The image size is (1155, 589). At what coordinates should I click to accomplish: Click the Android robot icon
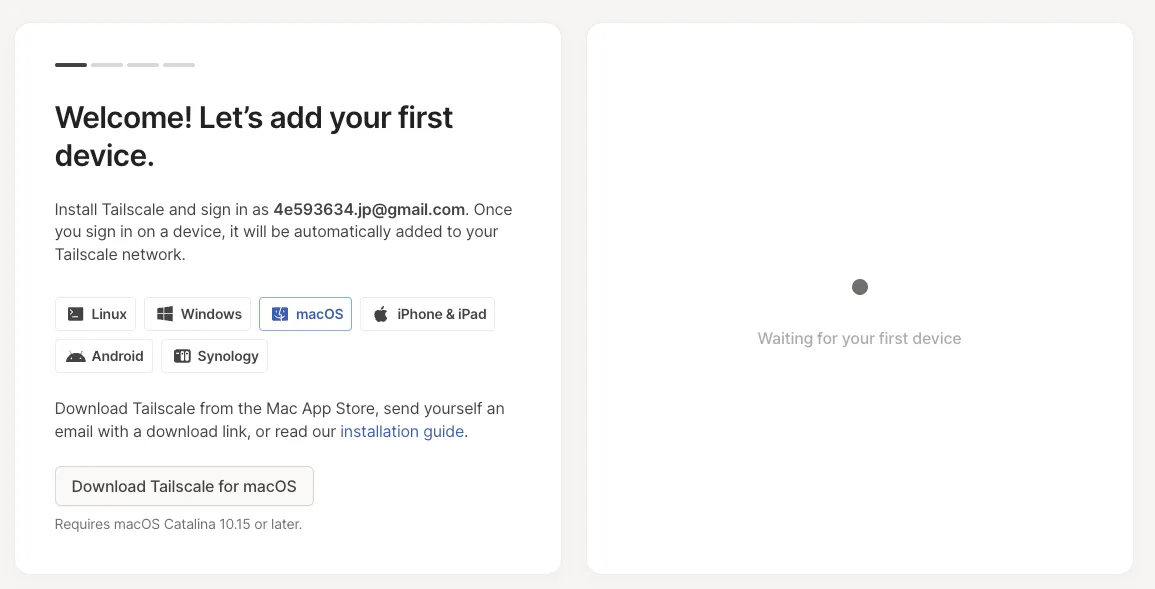pos(76,356)
